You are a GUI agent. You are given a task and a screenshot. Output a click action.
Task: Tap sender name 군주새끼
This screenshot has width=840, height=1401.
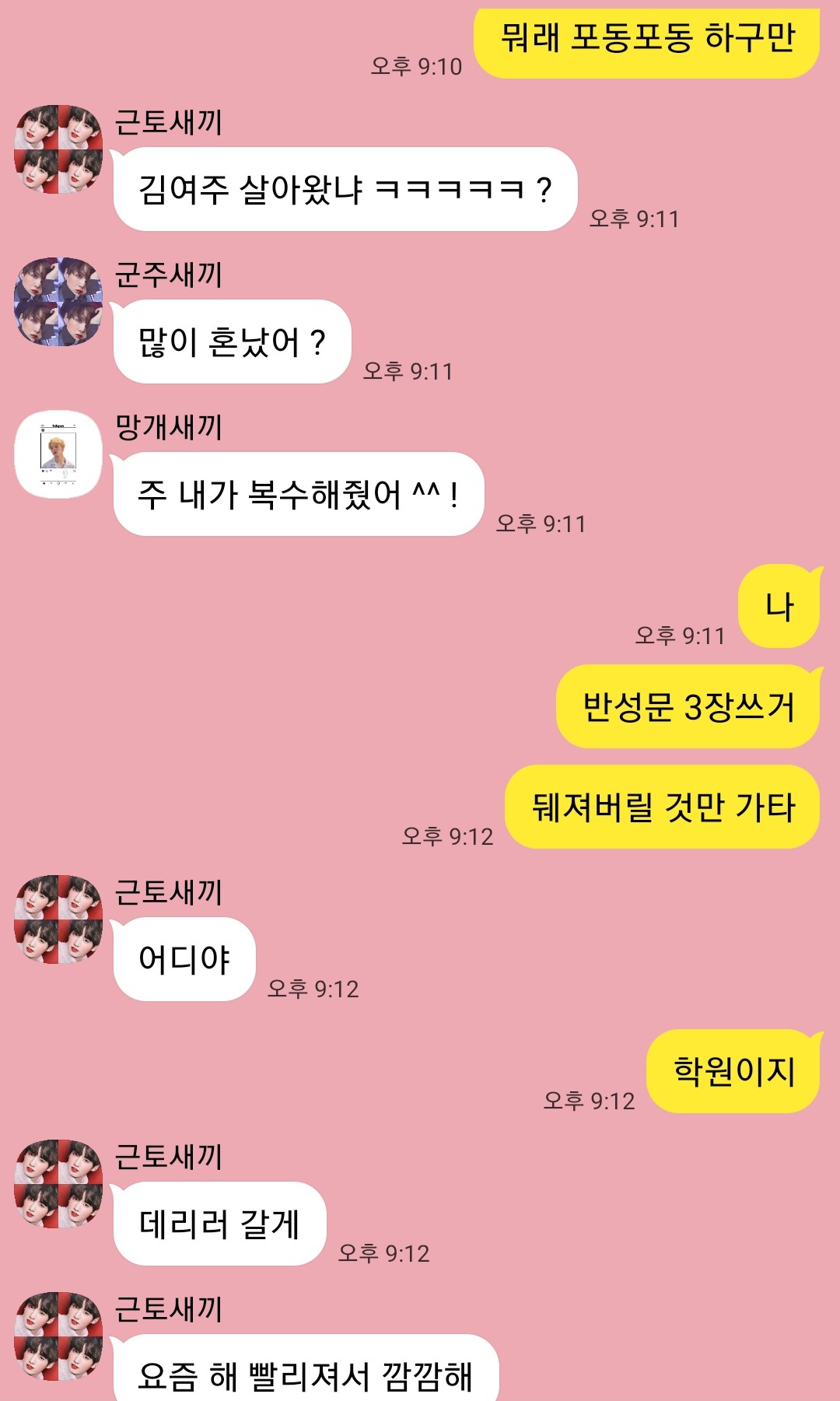click(x=169, y=275)
